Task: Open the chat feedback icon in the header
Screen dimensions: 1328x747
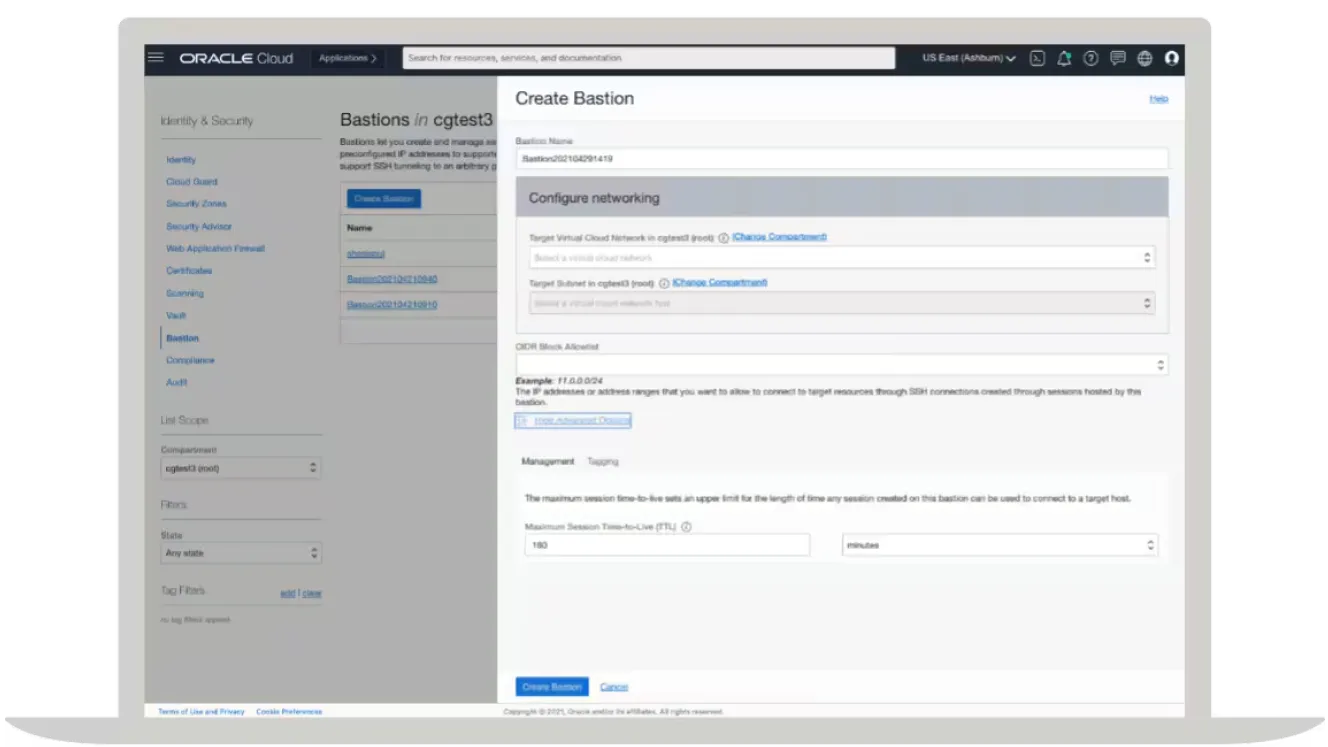Action: tap(1118, 58)
